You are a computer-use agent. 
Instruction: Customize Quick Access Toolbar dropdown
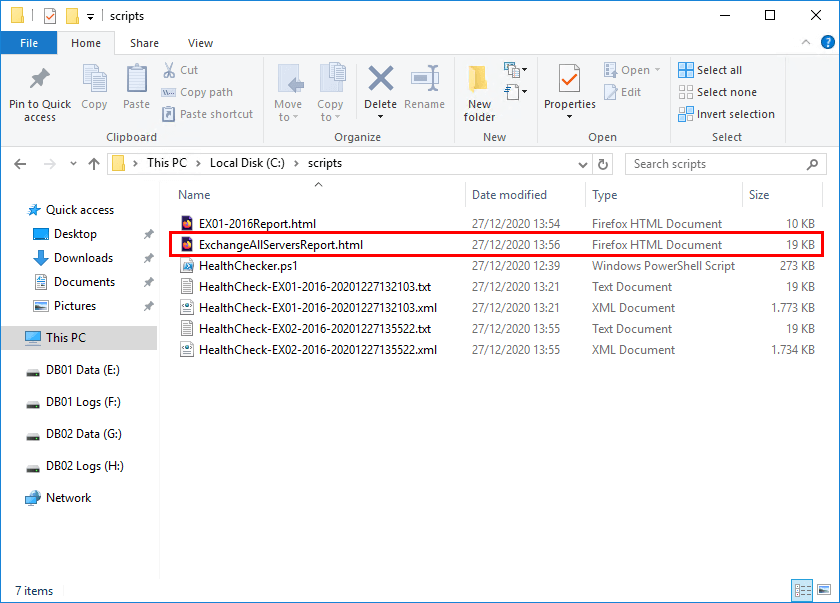[91, 17]
